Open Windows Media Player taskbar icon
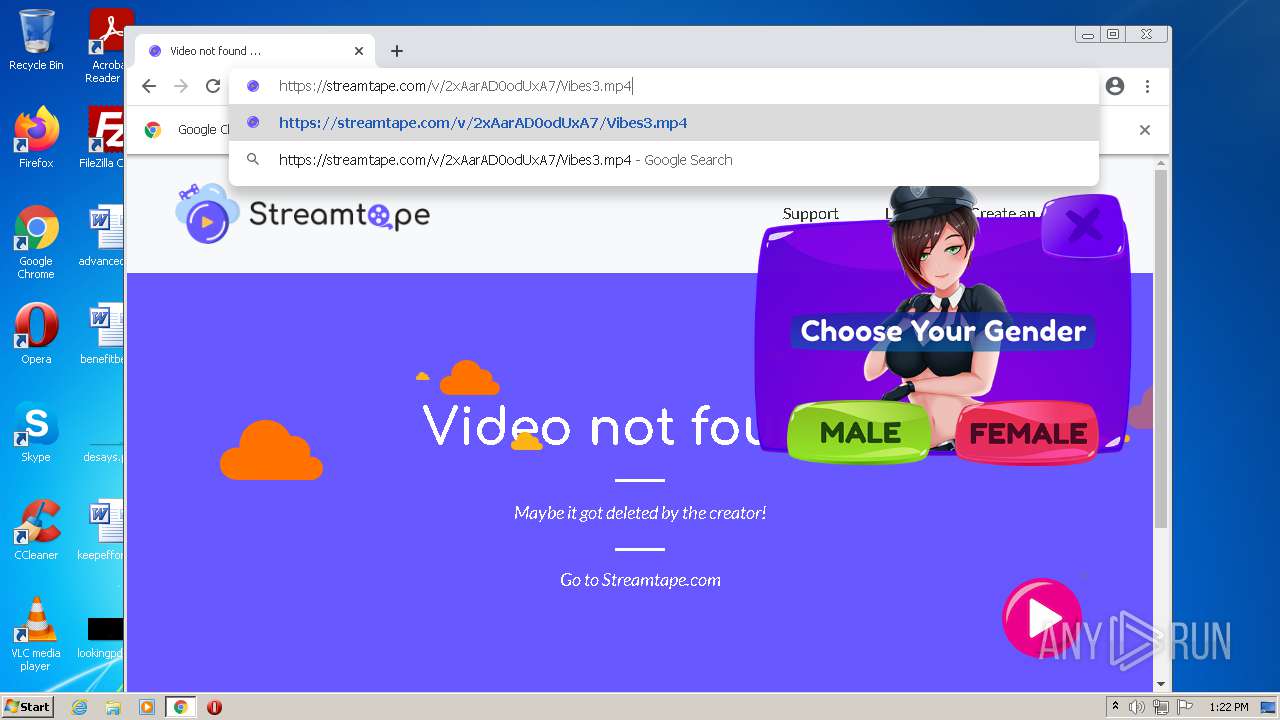Image resolution: width=1280 pixels, height=720 pixels. pos(147,707)
